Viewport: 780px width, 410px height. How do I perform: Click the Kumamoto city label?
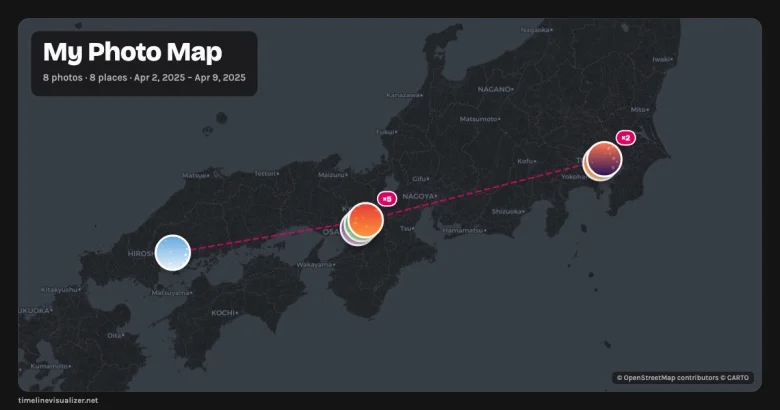click(x=49, y=366)
